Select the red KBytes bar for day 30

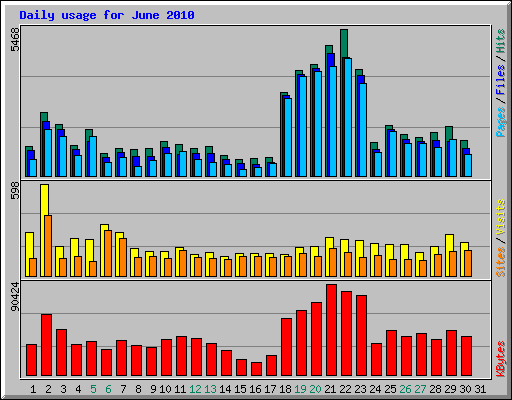pos(467,356)
